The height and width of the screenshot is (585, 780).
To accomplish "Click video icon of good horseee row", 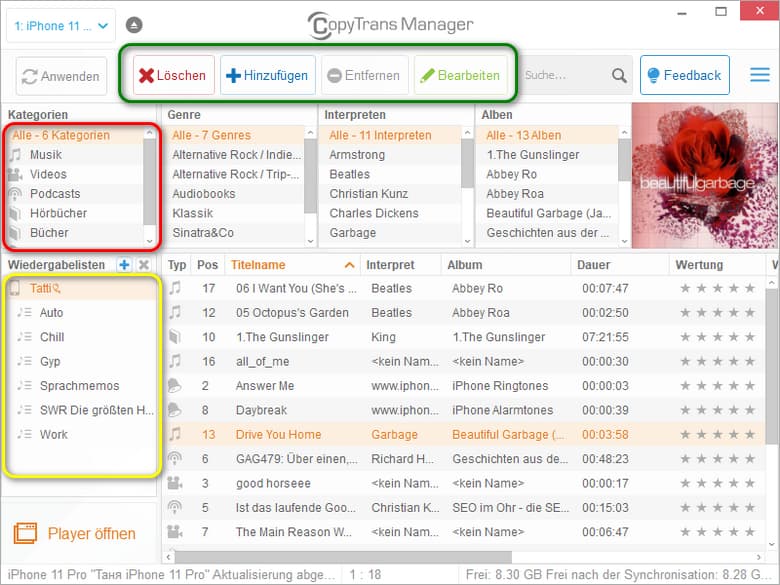I will click(x=175, y=483).
